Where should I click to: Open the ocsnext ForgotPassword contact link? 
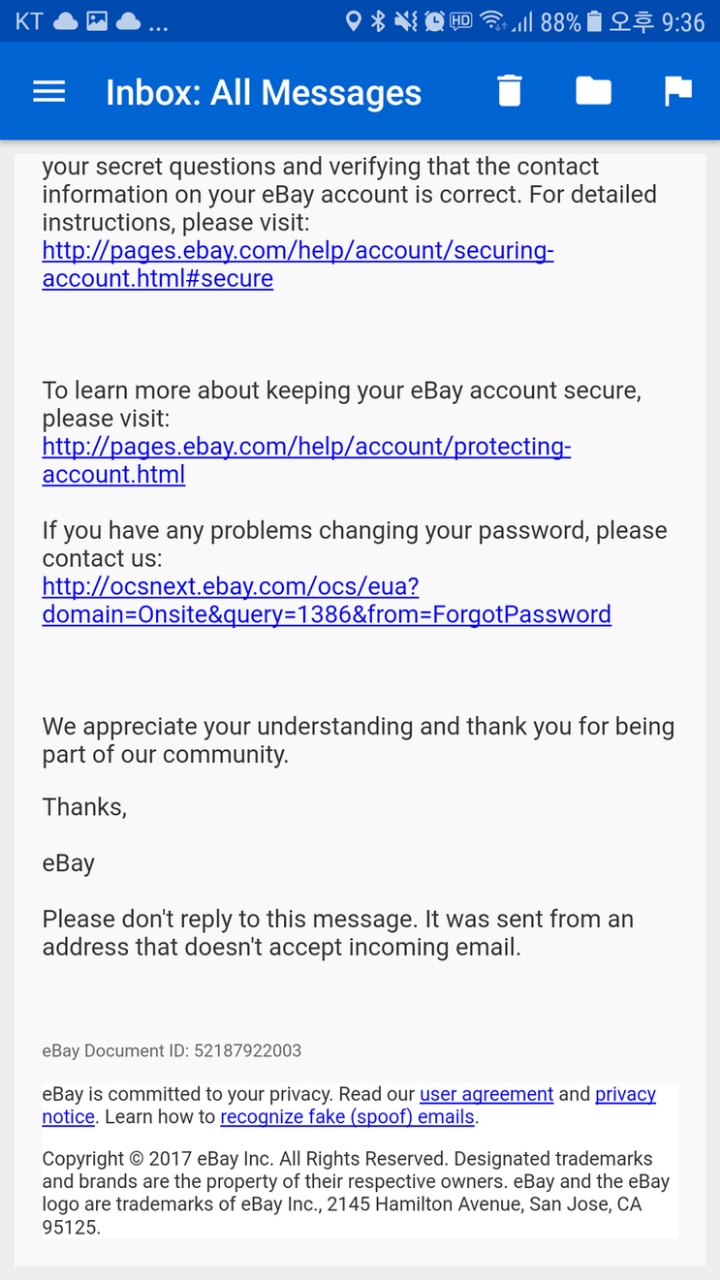coord(326,600)
